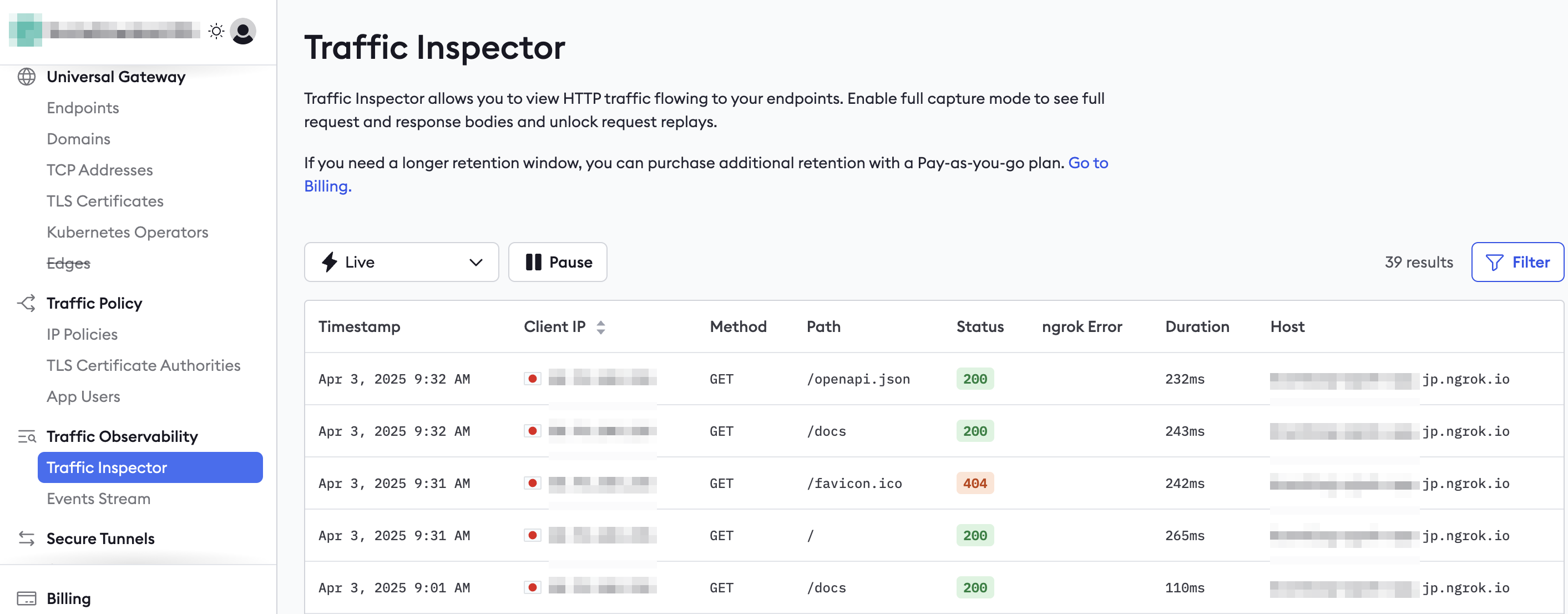Viewport: 1568px width, 614px height.
Task: Click the Traffic Observability search-list icon
Action: 26,436
